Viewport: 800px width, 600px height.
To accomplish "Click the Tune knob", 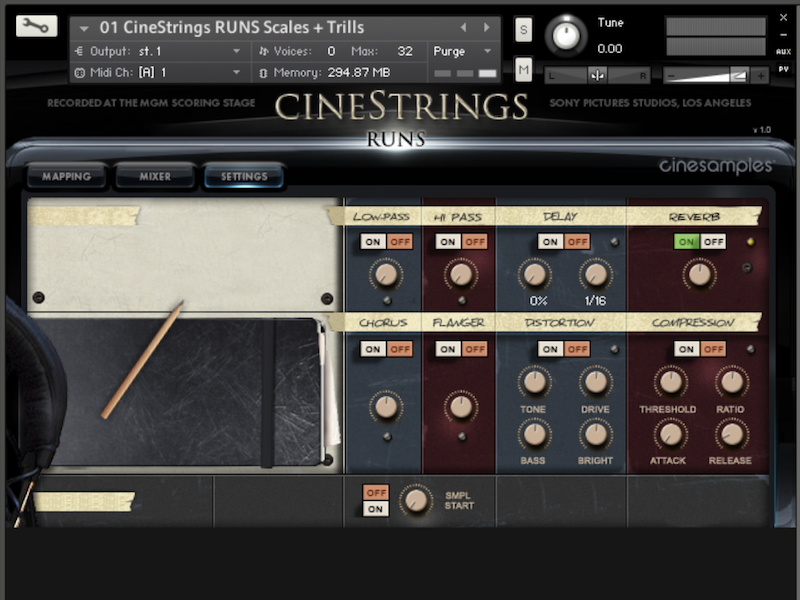I will (x=566, y=36).
